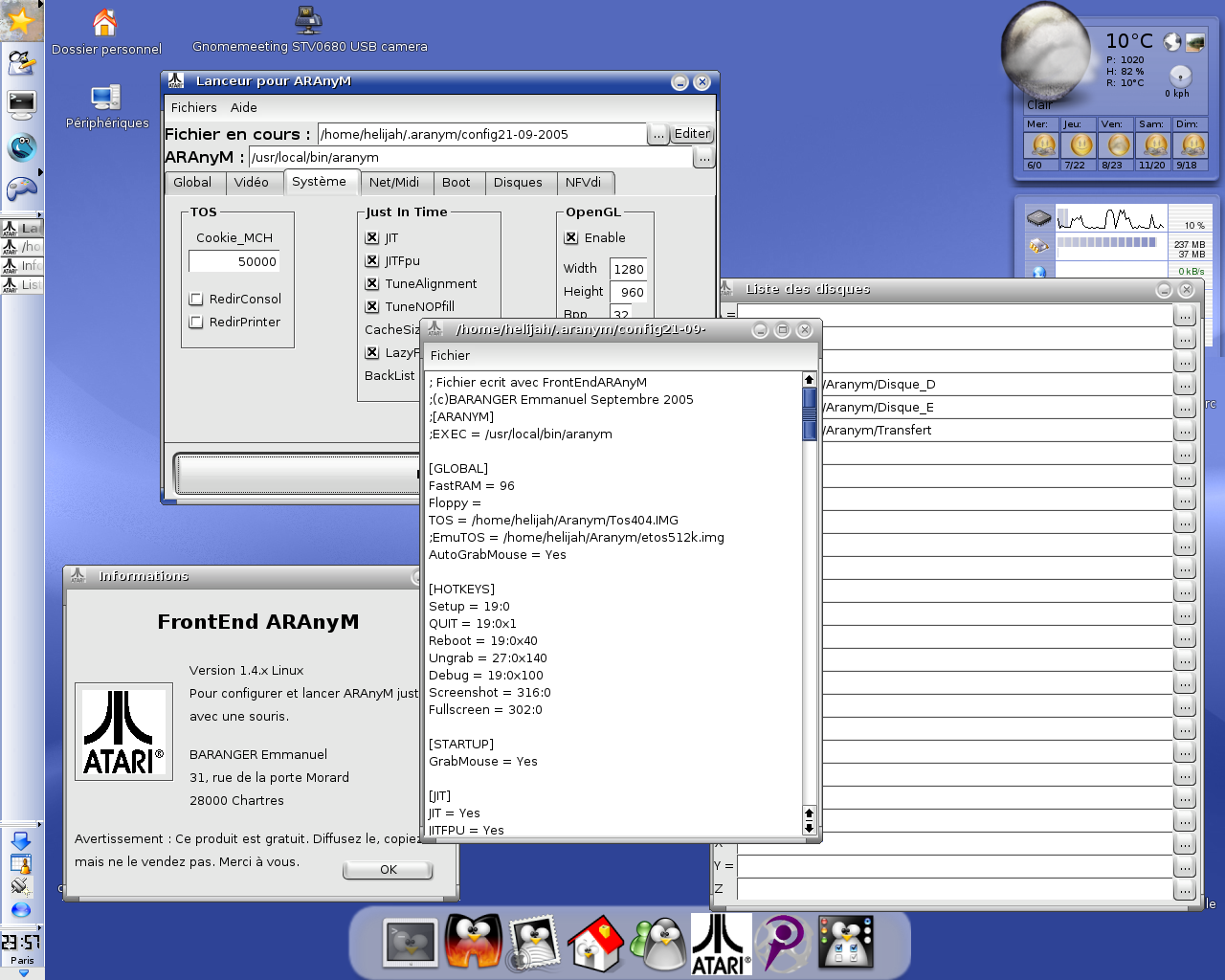Click the Y drive path field in Liste des disques
The height and width of the screenshot is (980, 1225).
954,866
